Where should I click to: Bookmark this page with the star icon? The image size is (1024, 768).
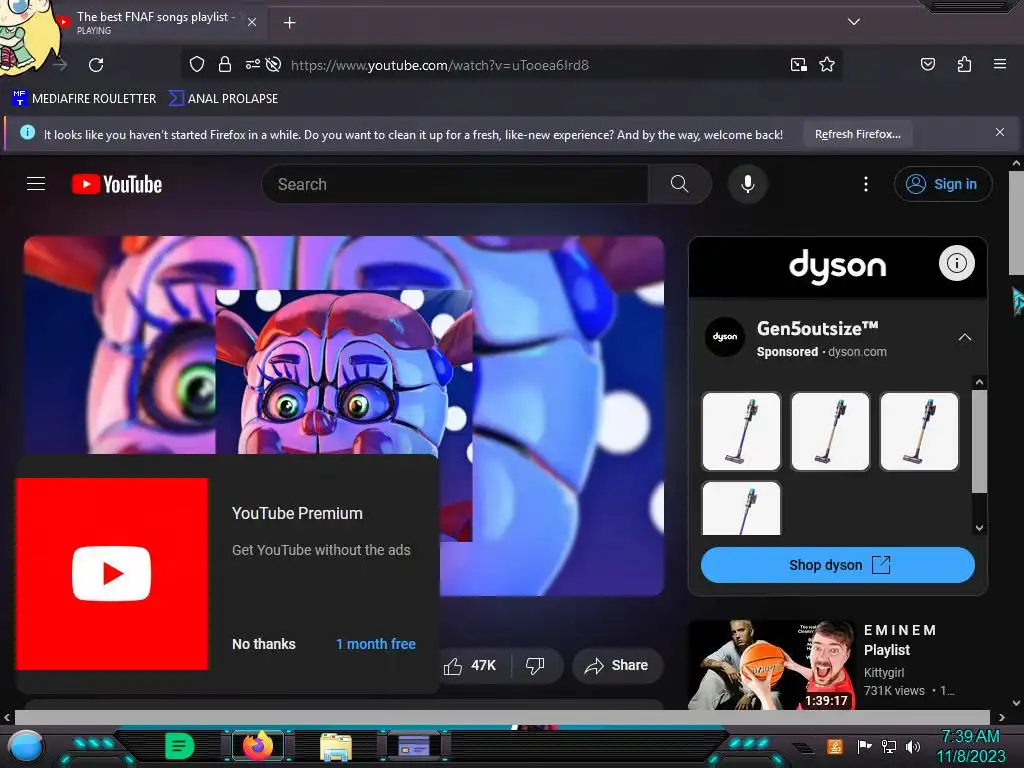(x=827, y=64)
